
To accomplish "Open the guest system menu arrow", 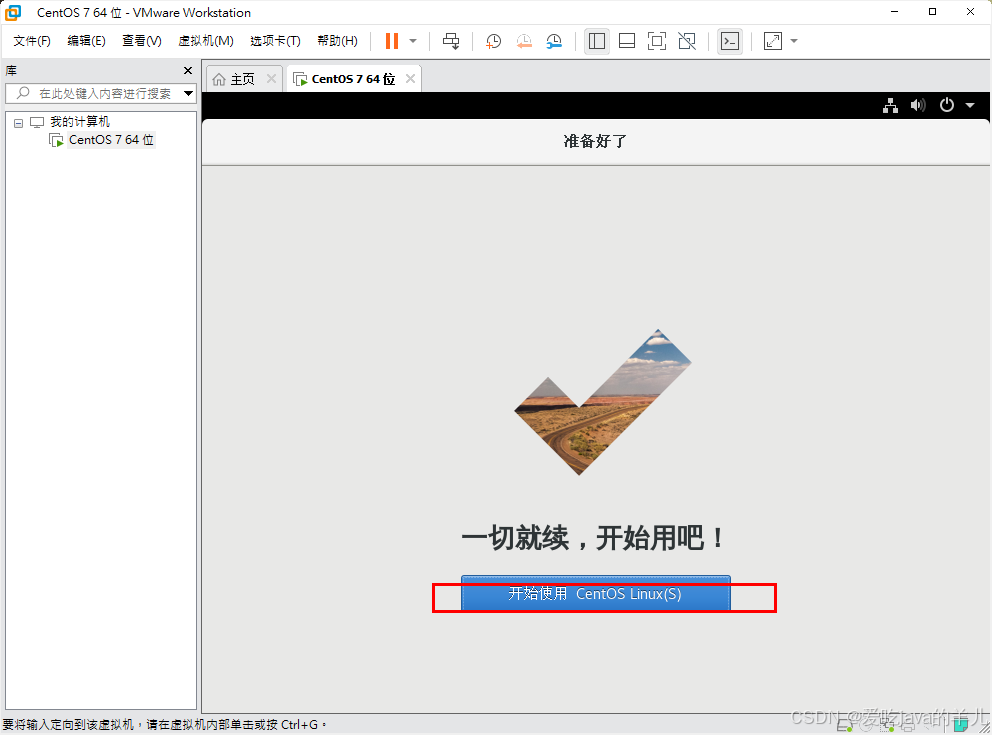I will coord(970,106).
